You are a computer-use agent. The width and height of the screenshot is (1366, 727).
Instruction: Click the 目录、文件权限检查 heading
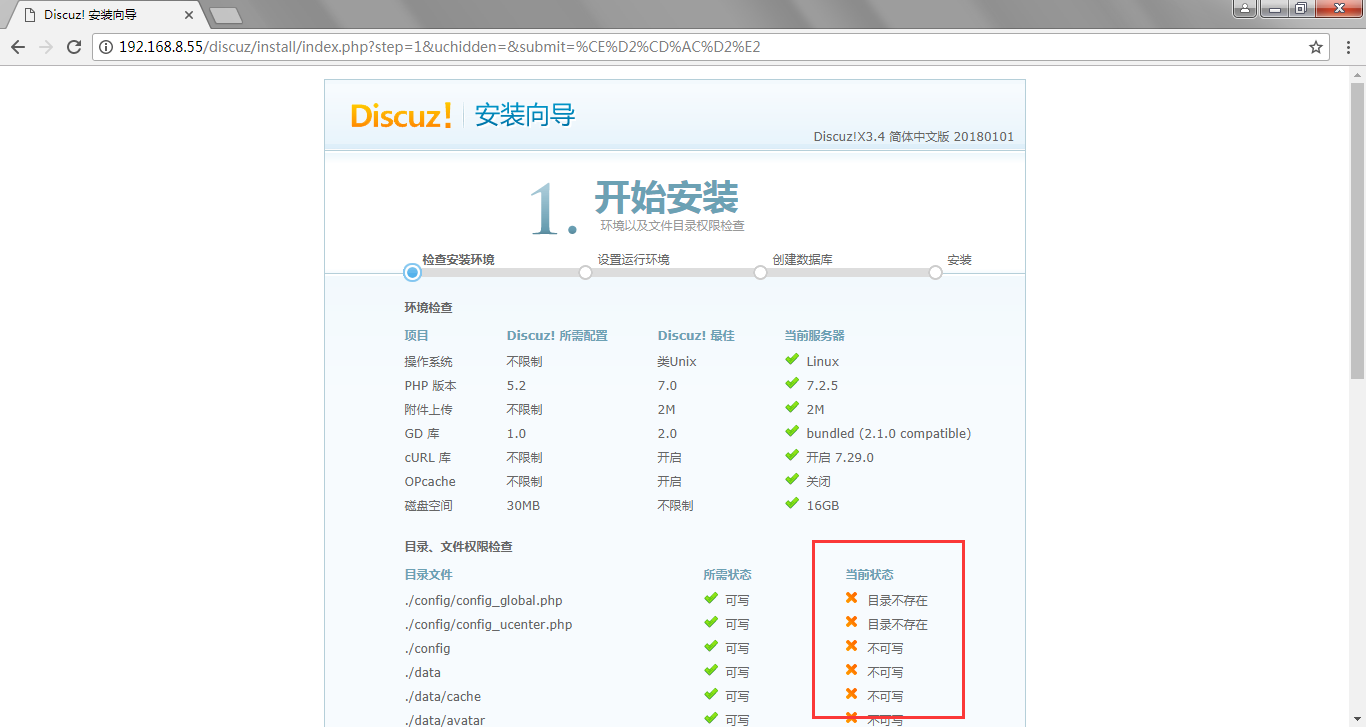pyautogui.click(x=458, y=547)
